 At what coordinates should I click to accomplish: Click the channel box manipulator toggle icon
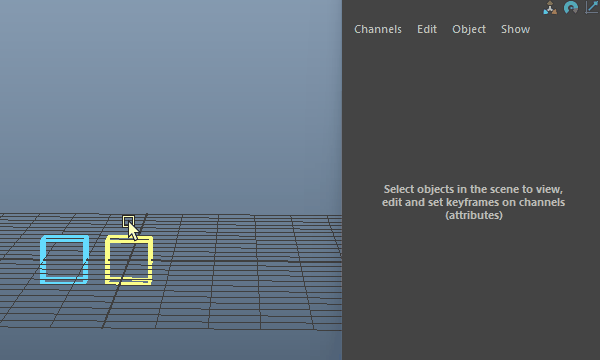point(550,8)
